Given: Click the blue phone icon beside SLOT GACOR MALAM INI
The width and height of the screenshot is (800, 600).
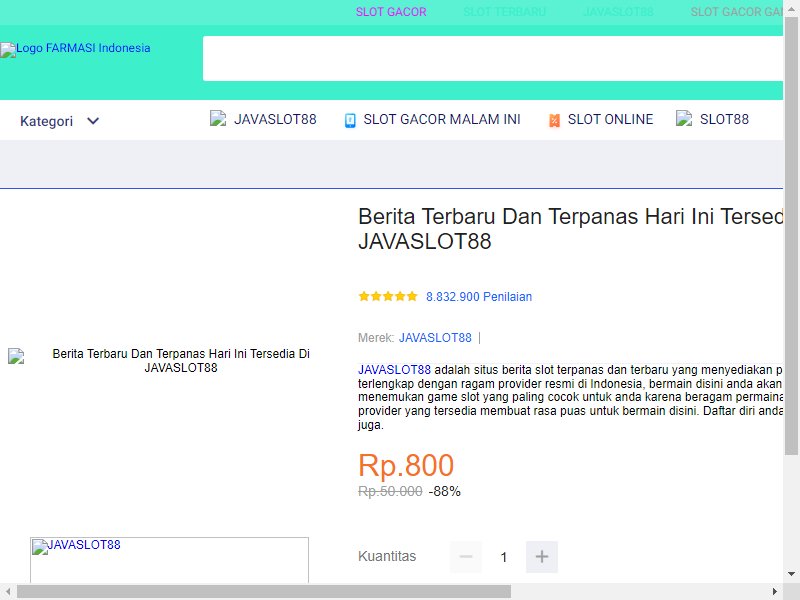Looking at the screenshot, I should [x=350, y=120].
